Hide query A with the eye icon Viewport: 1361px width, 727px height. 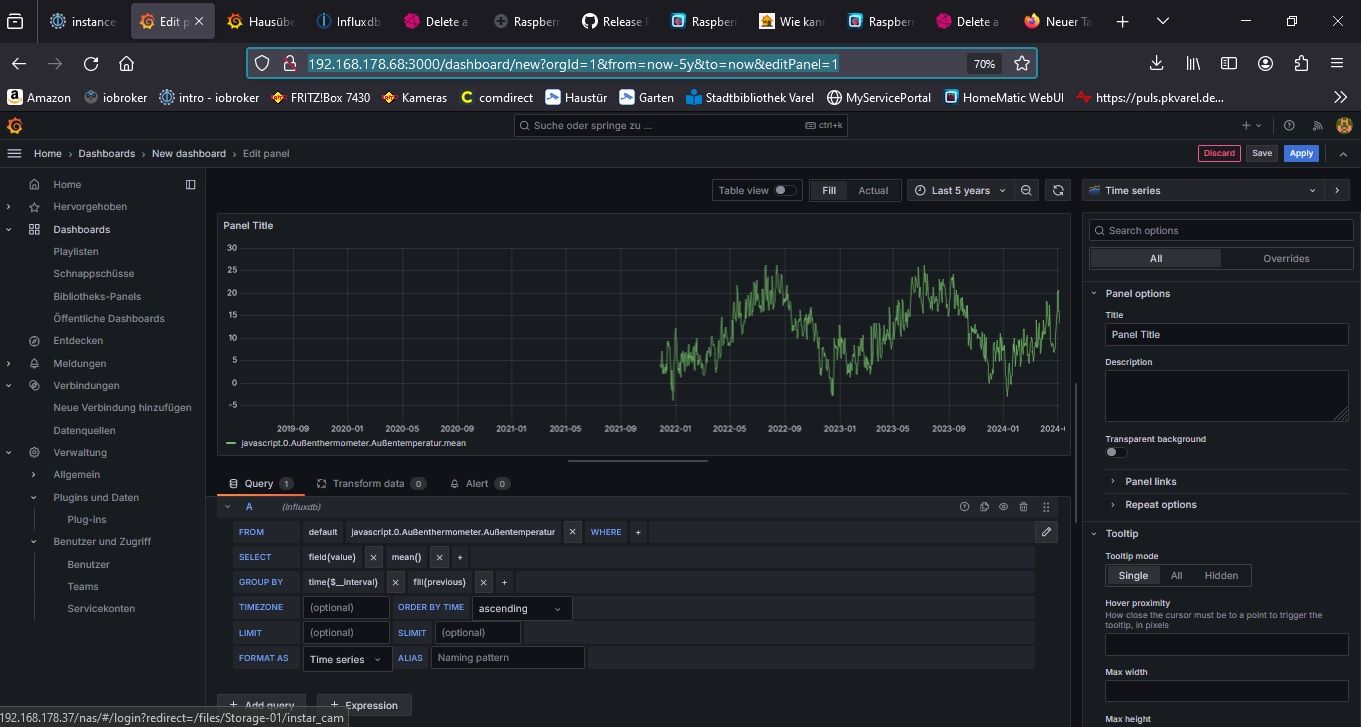point(1003,507)
